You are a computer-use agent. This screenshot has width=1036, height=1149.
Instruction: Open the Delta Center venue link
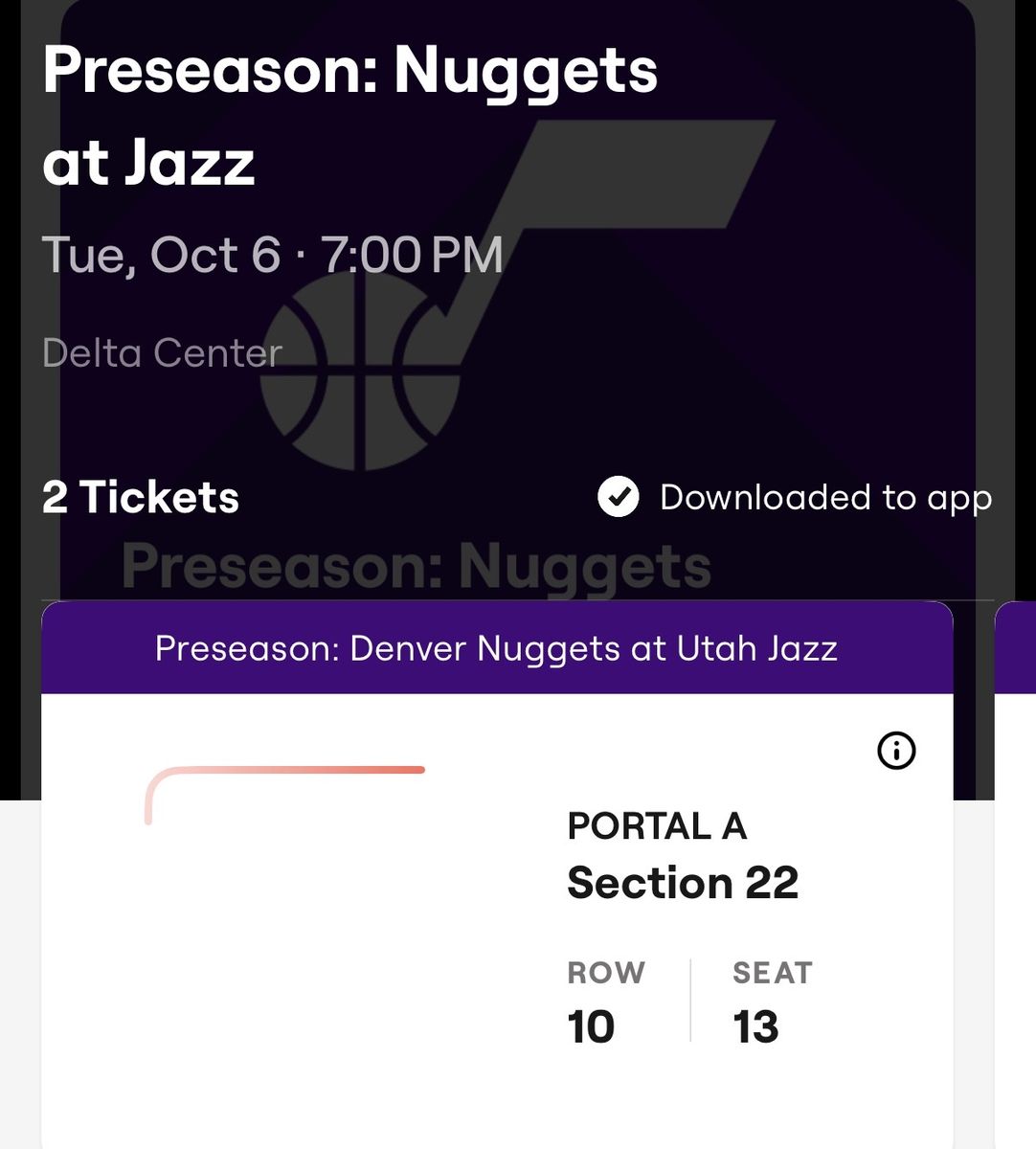(x=162, y=353)
